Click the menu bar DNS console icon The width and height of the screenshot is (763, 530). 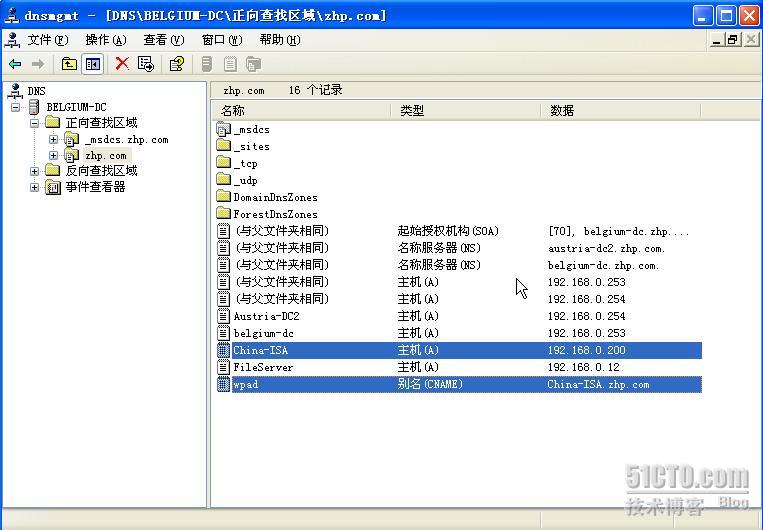tap(12, 39)
